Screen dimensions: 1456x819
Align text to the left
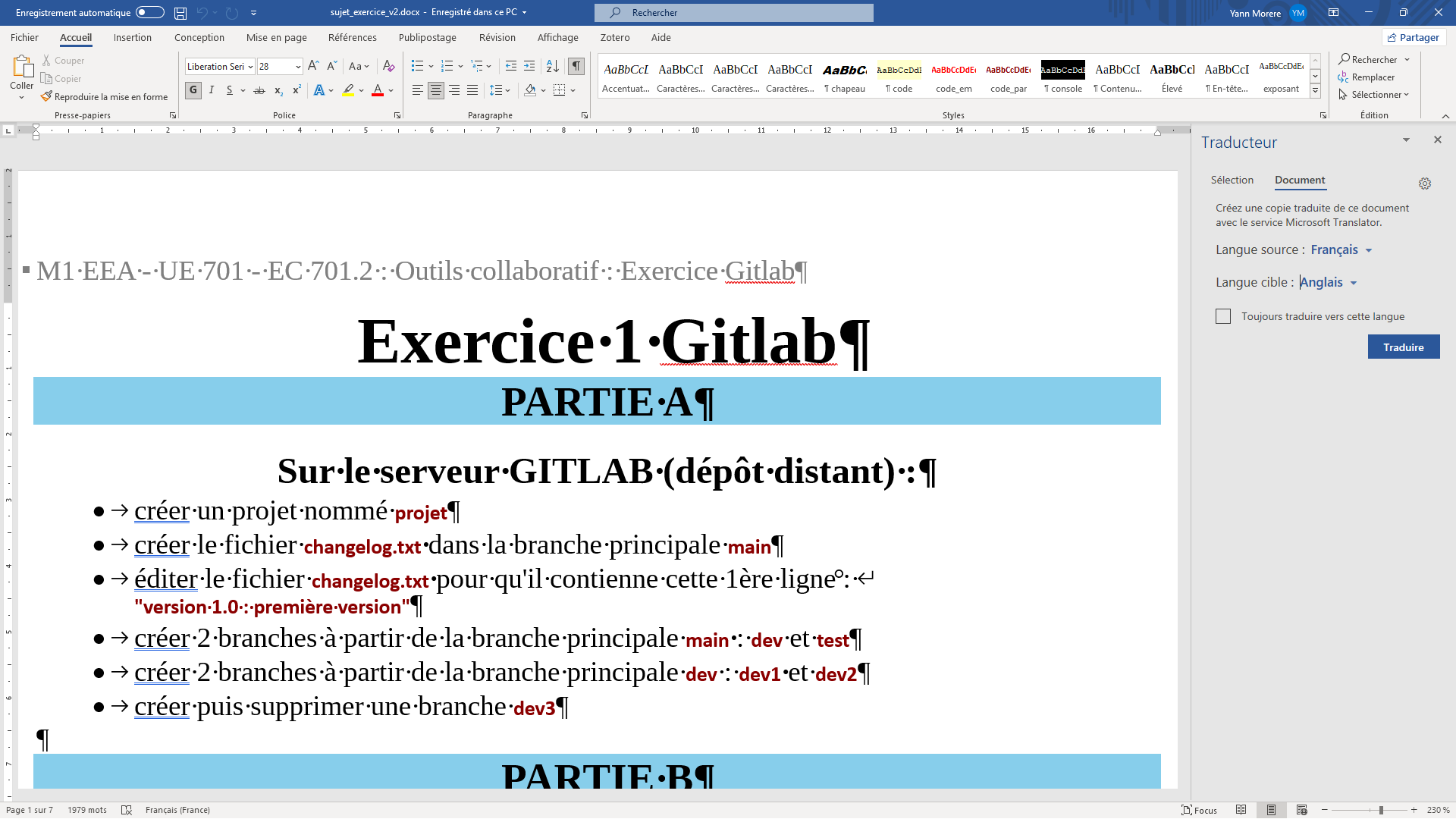pyautogui.click(x=418, y=91)
